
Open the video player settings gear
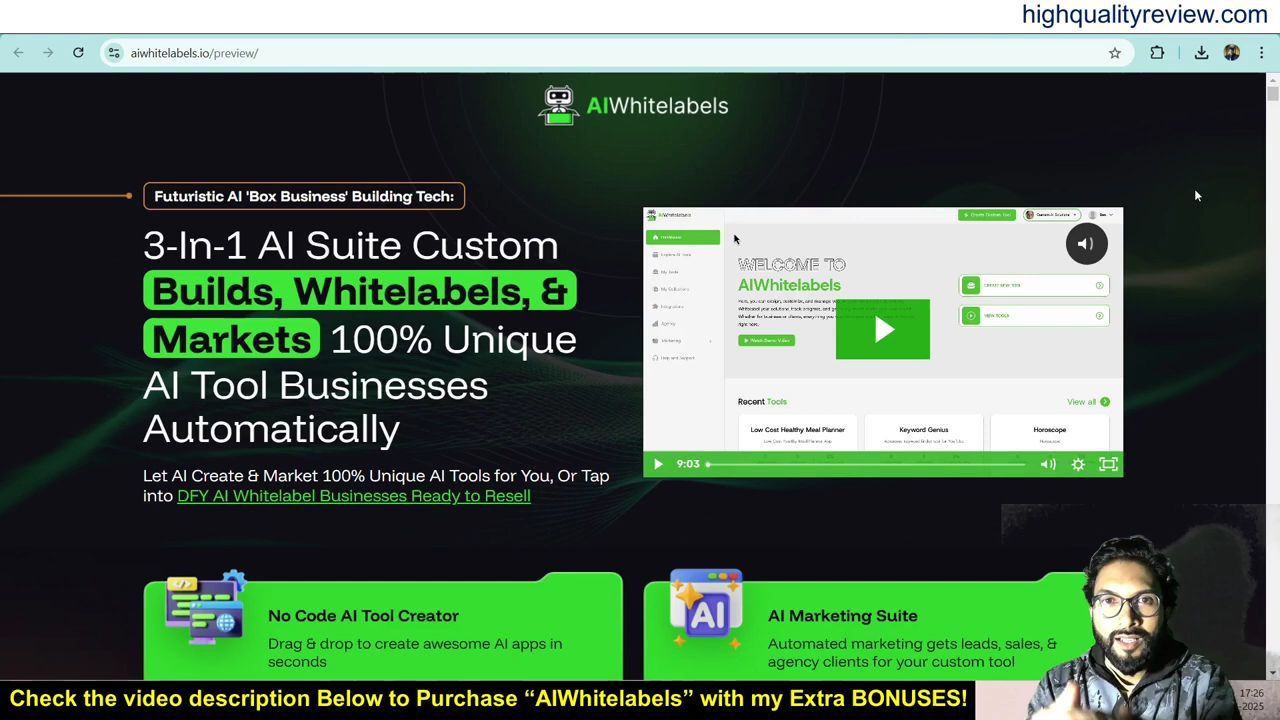[1078, 464]
